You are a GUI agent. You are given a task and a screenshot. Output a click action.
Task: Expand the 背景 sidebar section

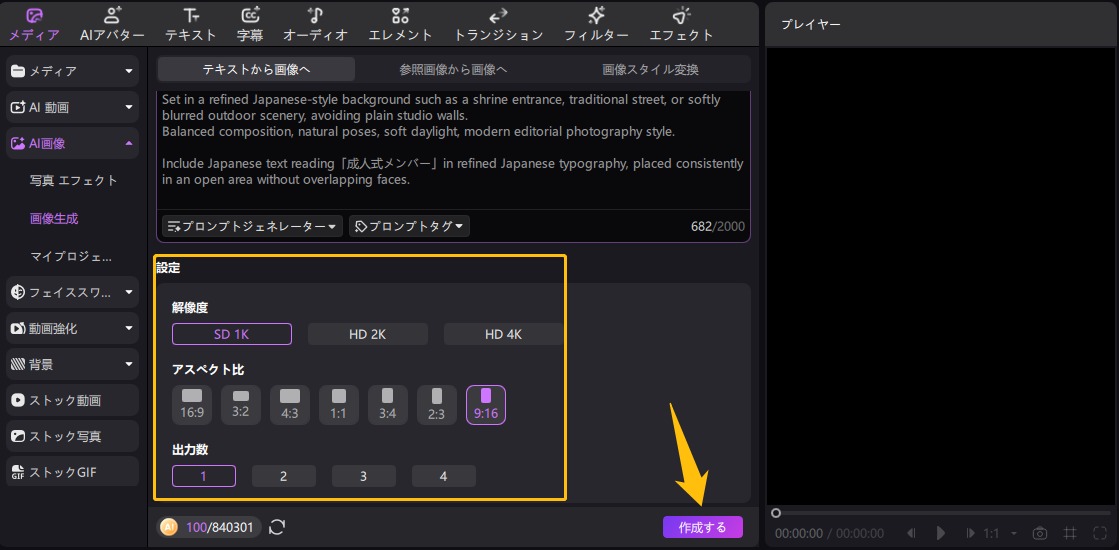pos(72,365)
